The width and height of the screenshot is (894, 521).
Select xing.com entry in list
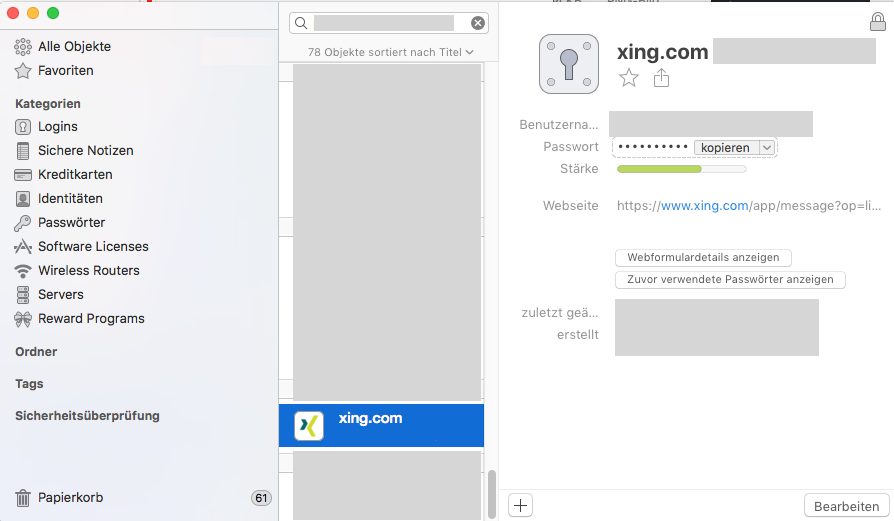[x=381, y=426]
